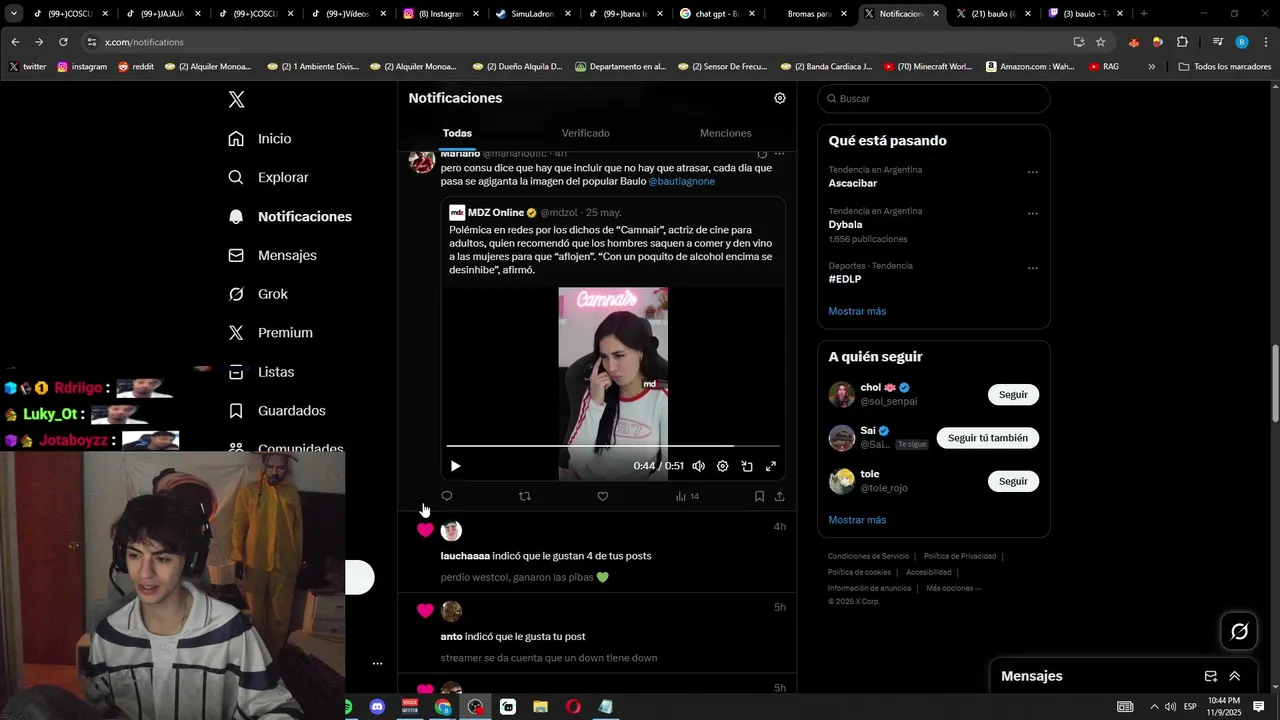1280x720 pixels.
Task: Open Todos los marcadores folder
Action: (x=1224, y=67)
